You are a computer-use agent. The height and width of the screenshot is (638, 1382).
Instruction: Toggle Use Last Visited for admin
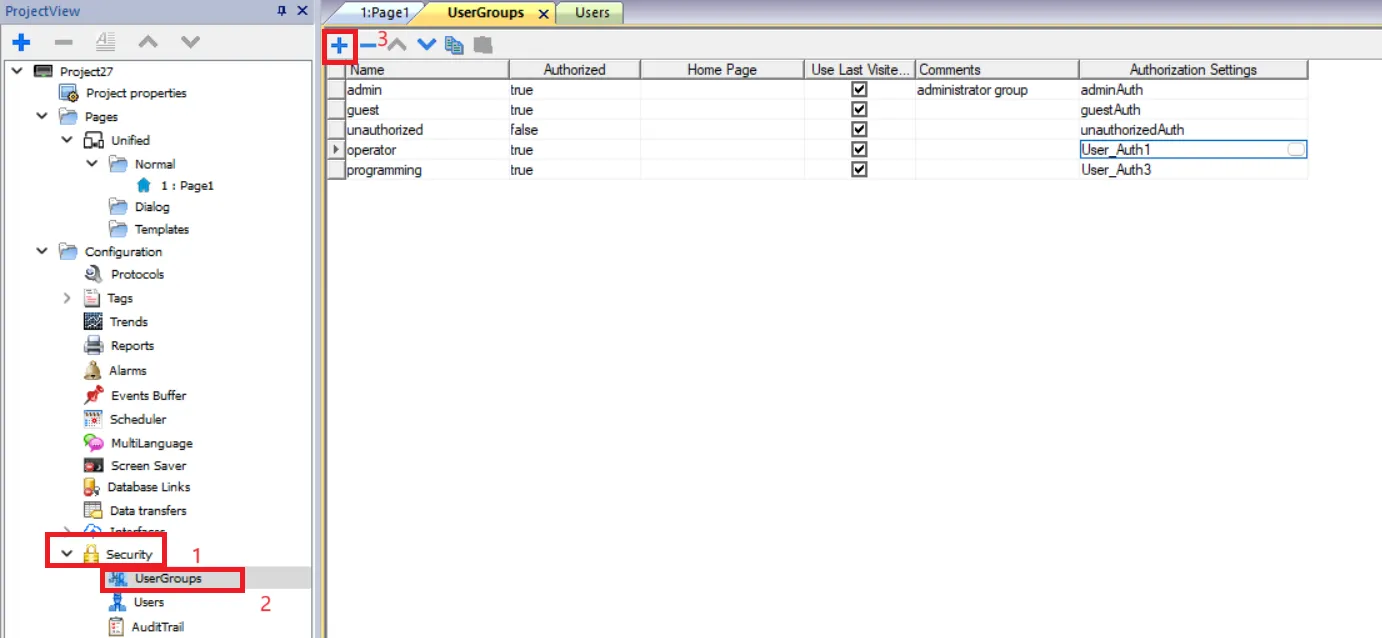pyautogui.click(x=859, y=90)
